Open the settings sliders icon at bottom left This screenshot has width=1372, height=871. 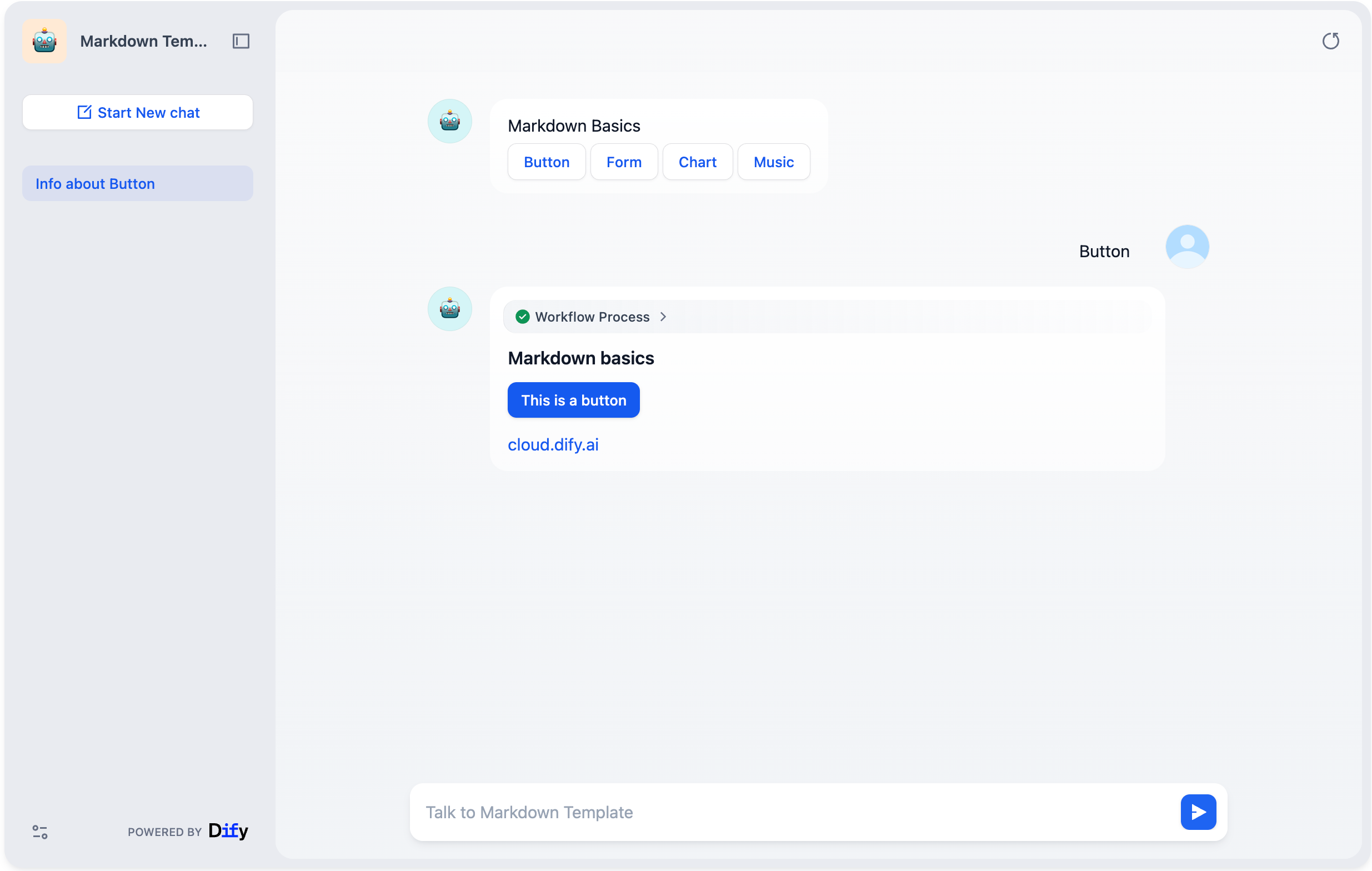click(x=40, y=832)
